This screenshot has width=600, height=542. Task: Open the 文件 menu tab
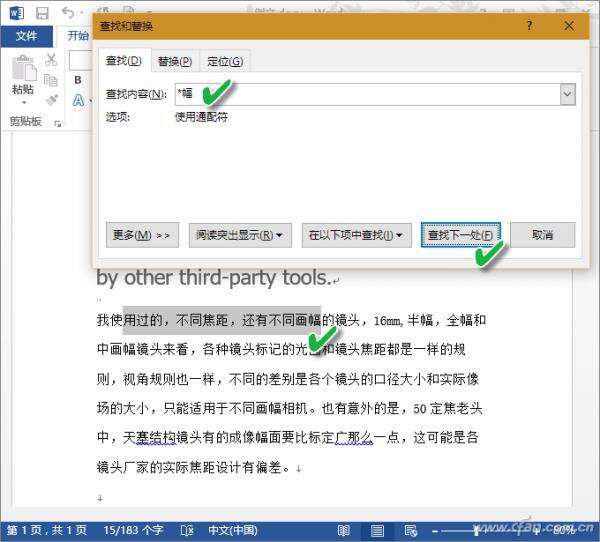pos(26,36)
